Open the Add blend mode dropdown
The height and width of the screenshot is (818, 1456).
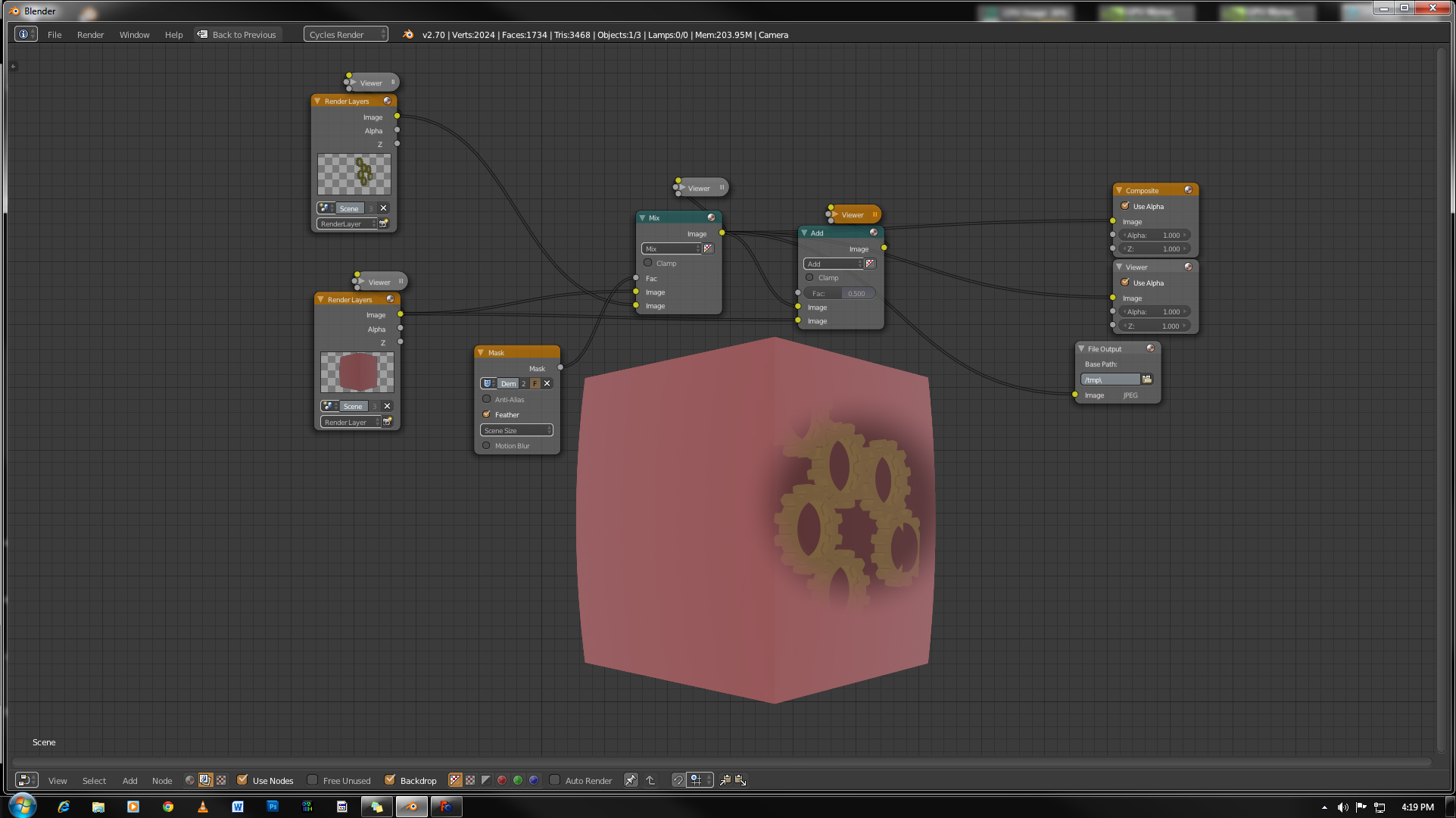click(833, 264)
